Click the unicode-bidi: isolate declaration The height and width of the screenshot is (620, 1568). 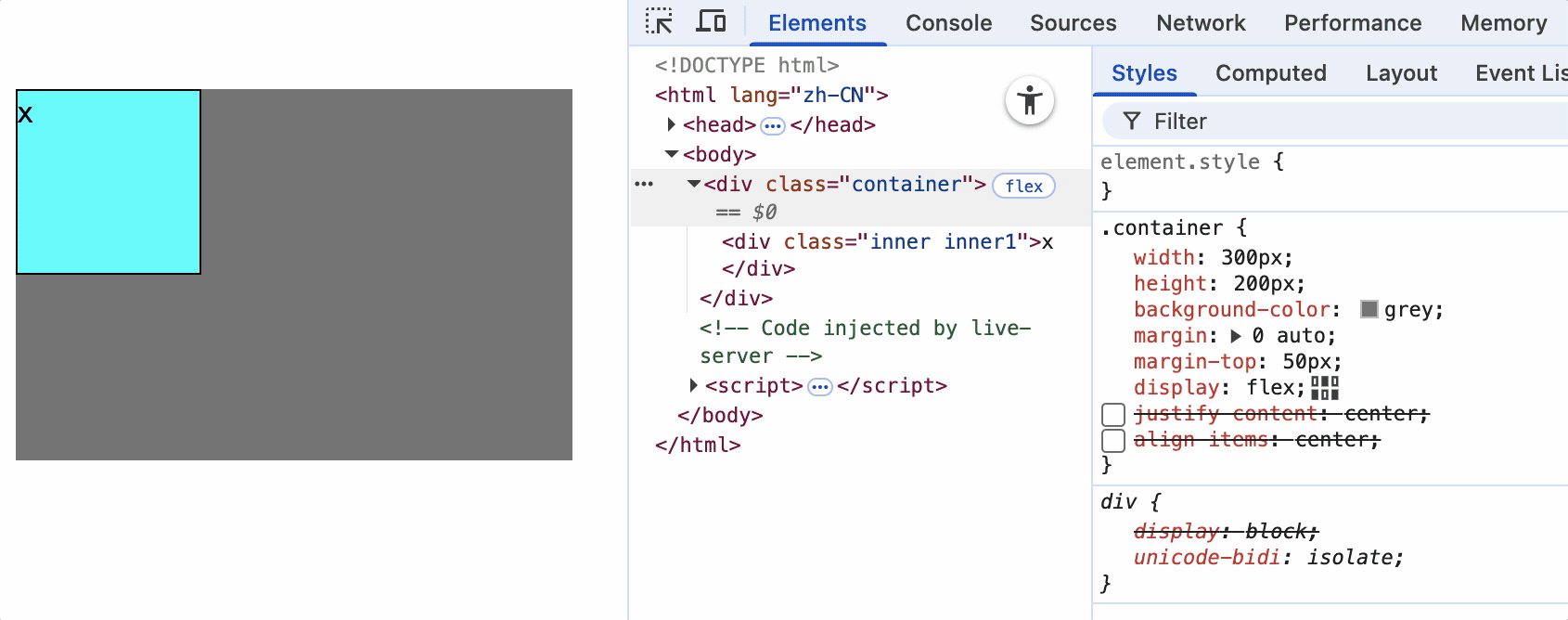coord(1268,558)
